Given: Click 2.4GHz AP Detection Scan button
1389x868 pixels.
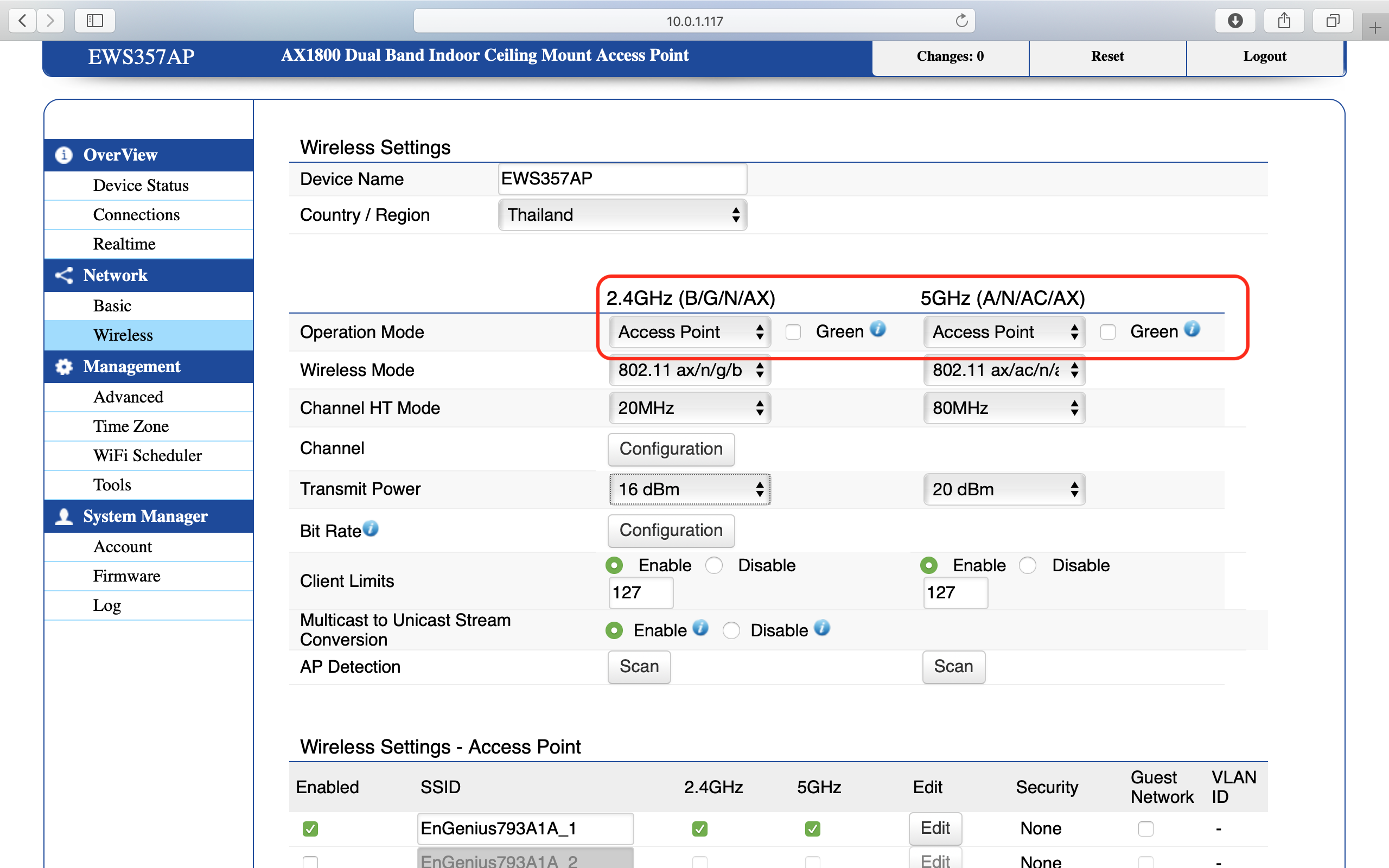Looking at the screenshot, I should (x=639, y=667).
